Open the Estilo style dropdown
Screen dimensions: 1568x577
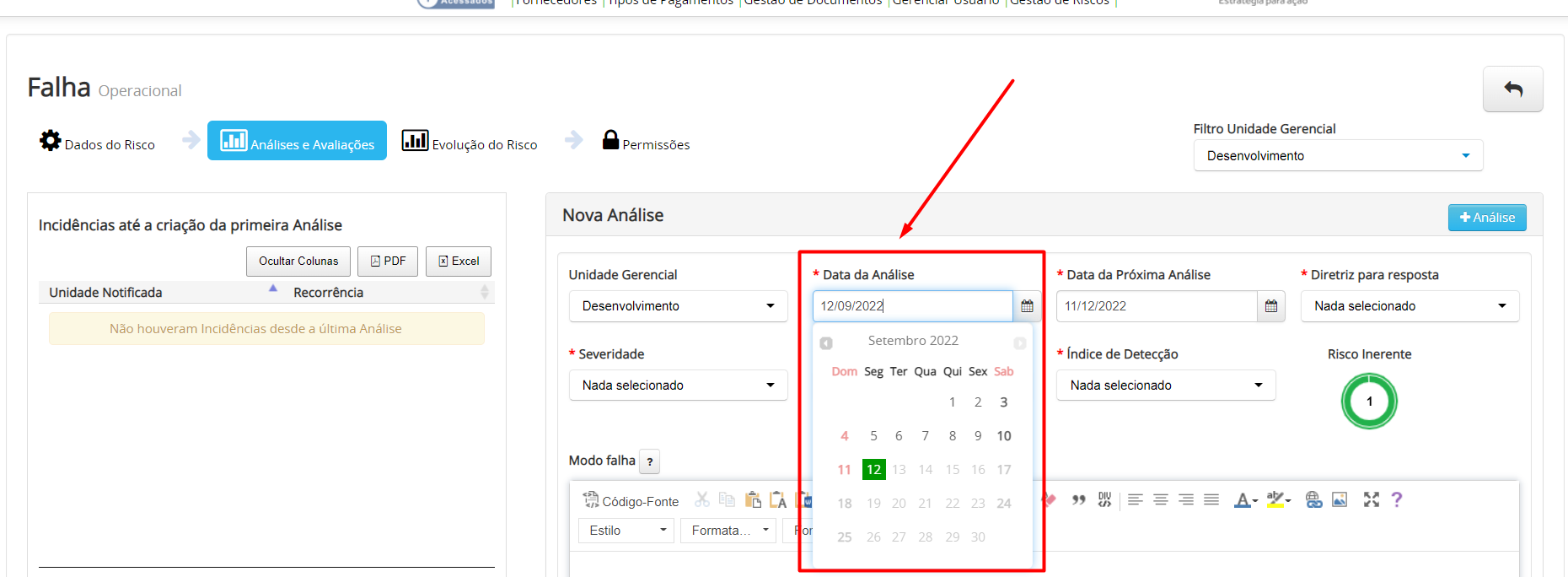click(626, 531)
